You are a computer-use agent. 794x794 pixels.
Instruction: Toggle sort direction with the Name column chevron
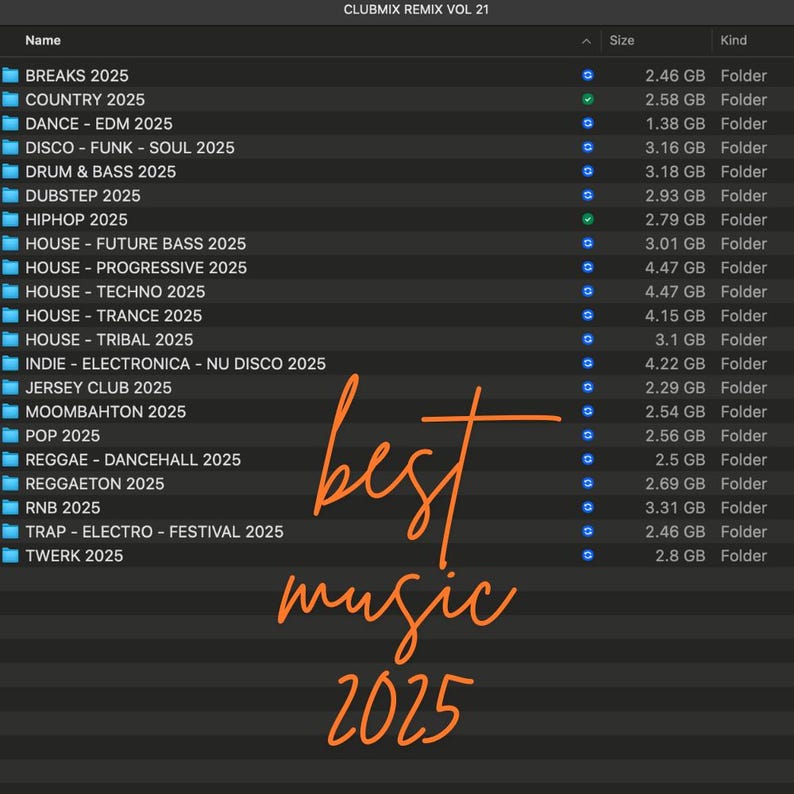586,42
